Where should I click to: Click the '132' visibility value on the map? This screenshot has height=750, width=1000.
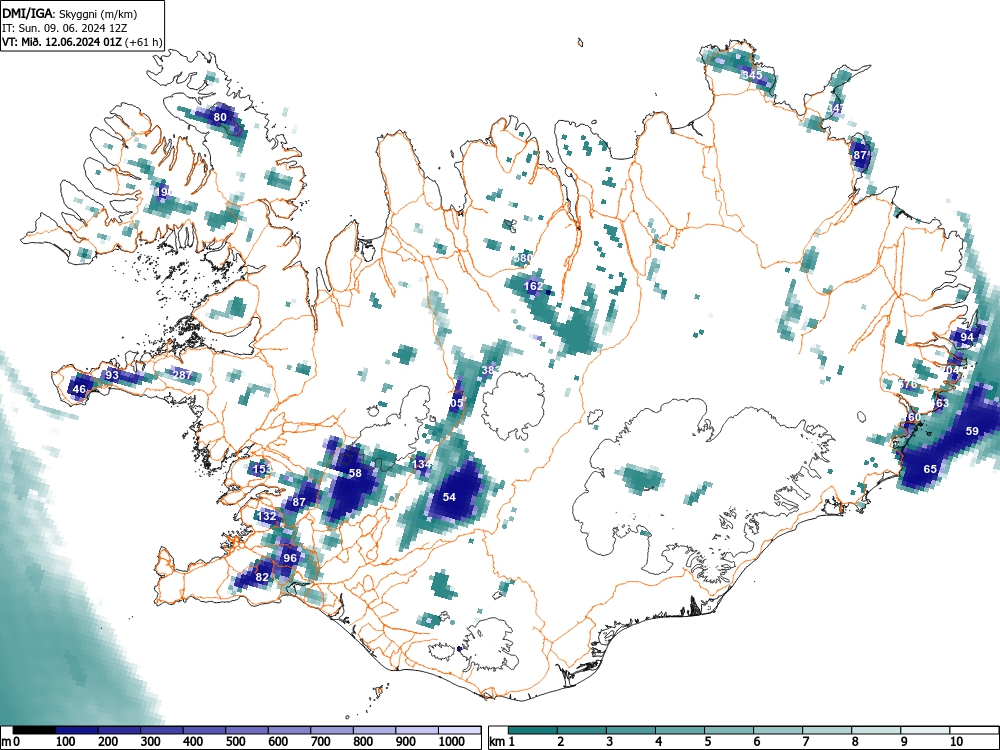pyautogui.click(x=267, y=517)
